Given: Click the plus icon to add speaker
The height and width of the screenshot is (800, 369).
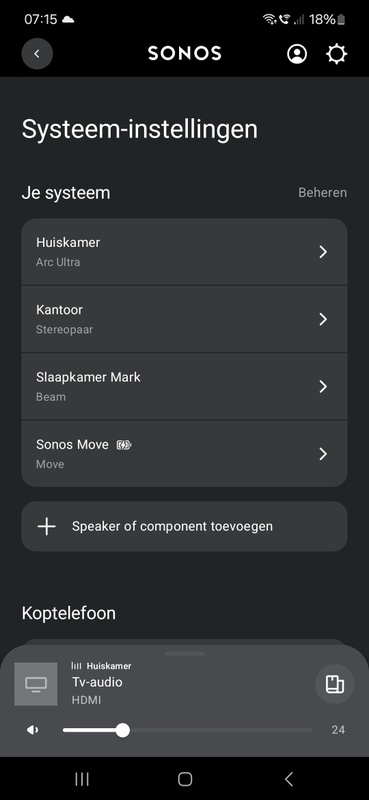Looking at the screenshot, I should [46, 526].
